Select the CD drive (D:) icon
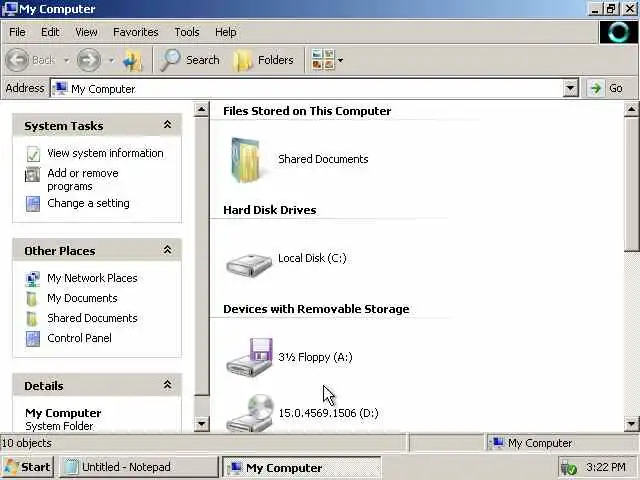Viewport: 640px width, 480px height. pos(250,413)
